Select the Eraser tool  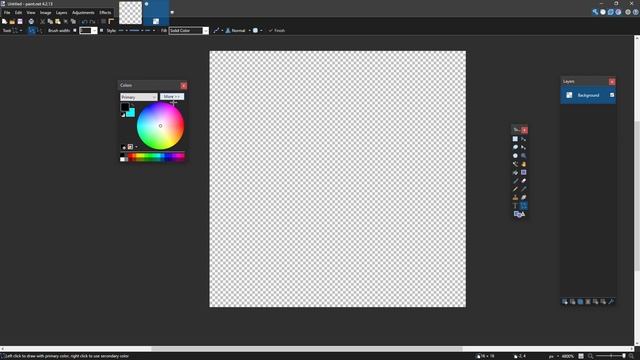pos(523,181)
